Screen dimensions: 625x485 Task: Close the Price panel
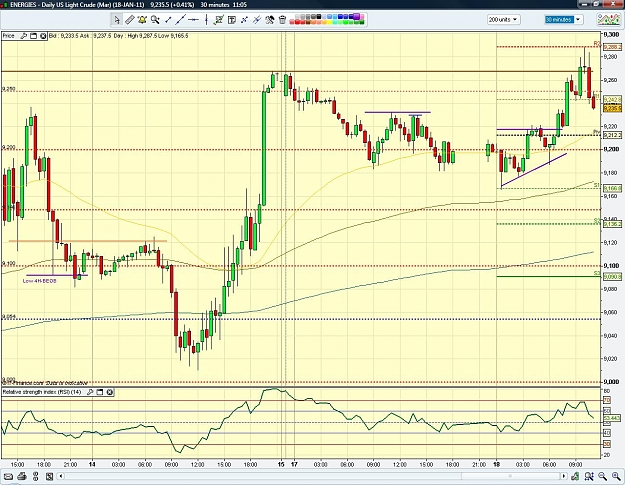click(43, 36)
